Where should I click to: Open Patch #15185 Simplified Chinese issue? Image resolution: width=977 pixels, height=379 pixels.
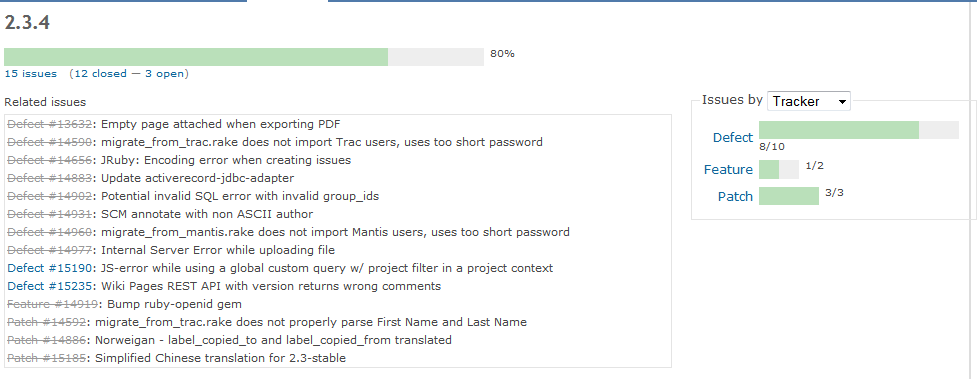pos(47,358)
